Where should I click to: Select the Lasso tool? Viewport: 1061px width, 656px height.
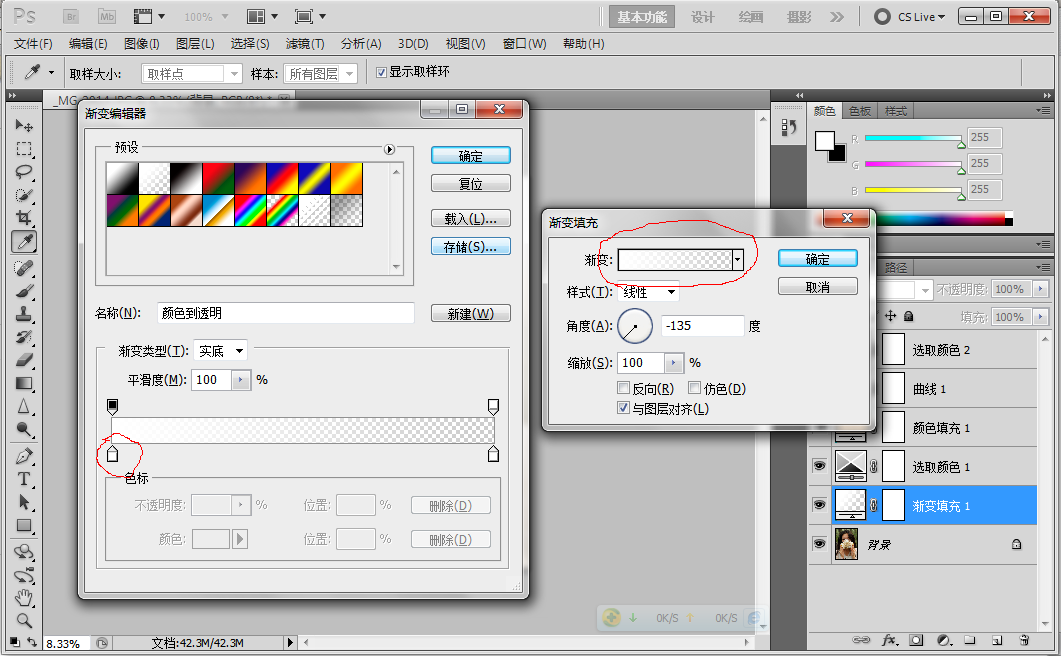(x=24, y=172)
